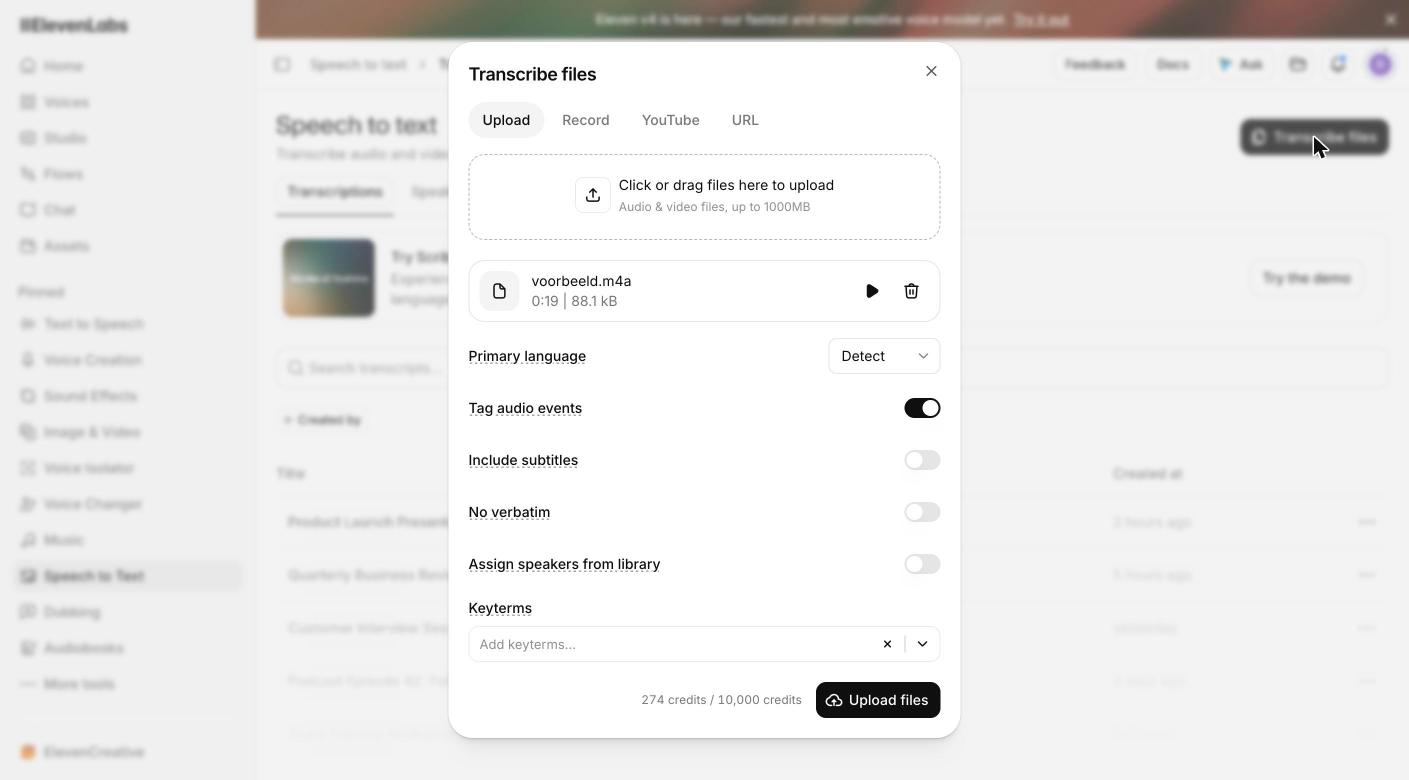1409x780 pixels.
Task: Open the Primary language Detect dropdown
Action: point(884,356)
